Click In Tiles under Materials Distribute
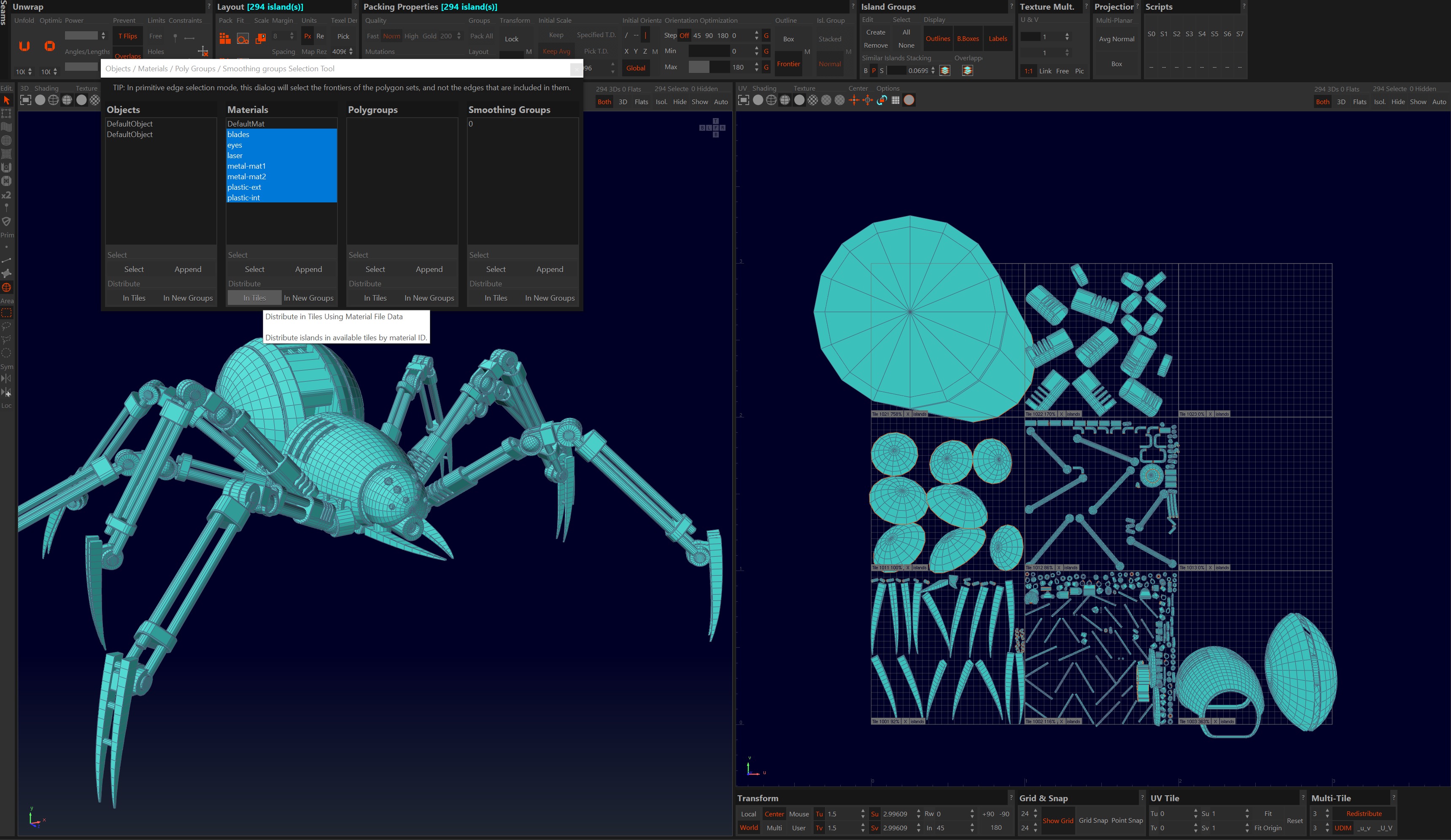The image size is (1451, 840). coord(254,298)
